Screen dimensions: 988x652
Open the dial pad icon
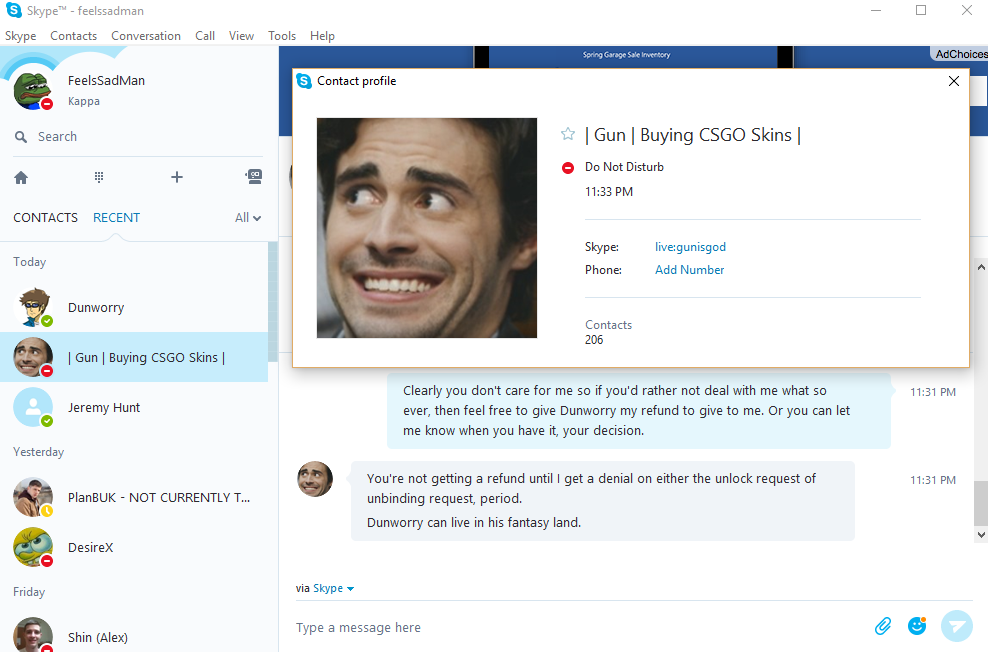[99, 177]
